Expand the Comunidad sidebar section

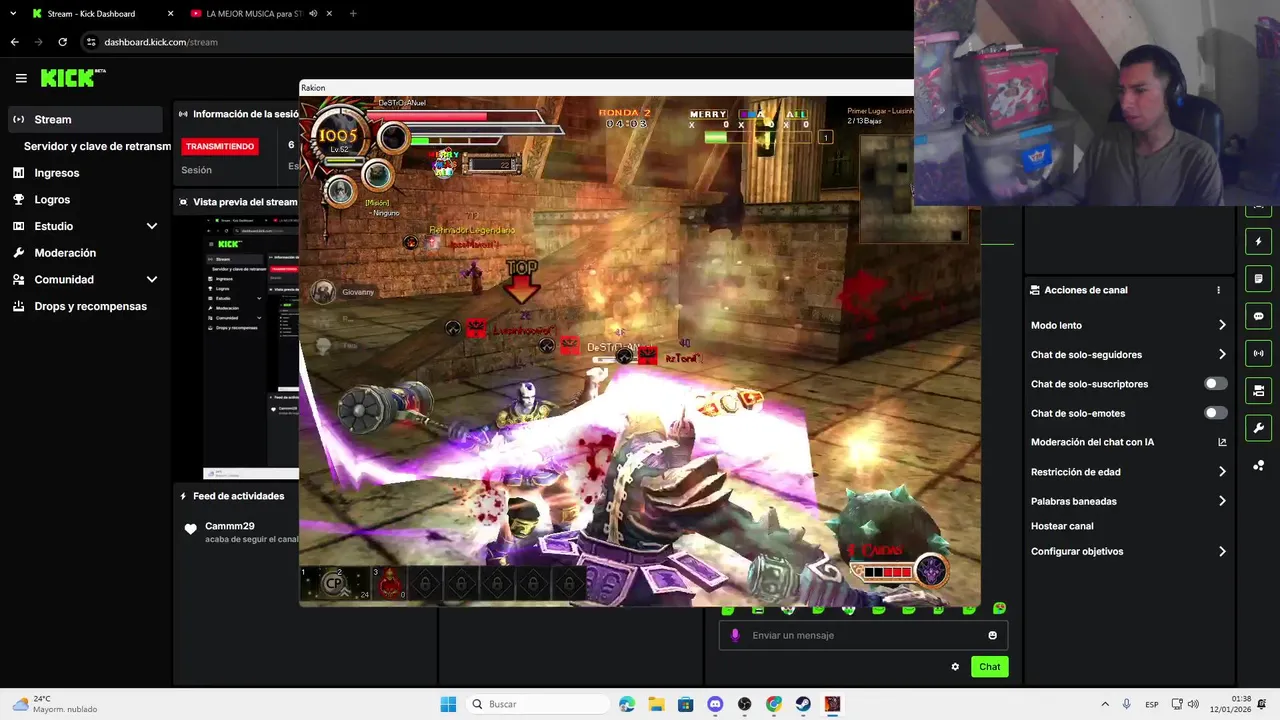(x=152, y=280)
